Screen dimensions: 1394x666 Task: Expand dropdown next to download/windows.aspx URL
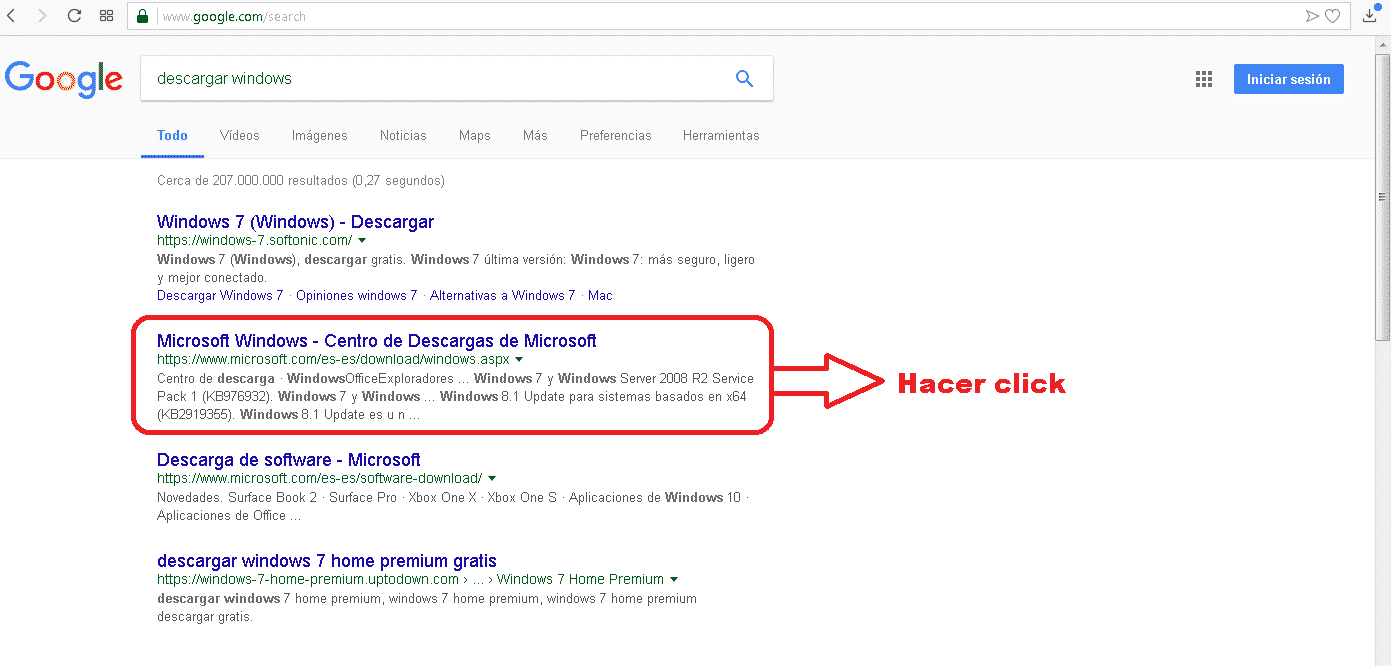[519, 359]
